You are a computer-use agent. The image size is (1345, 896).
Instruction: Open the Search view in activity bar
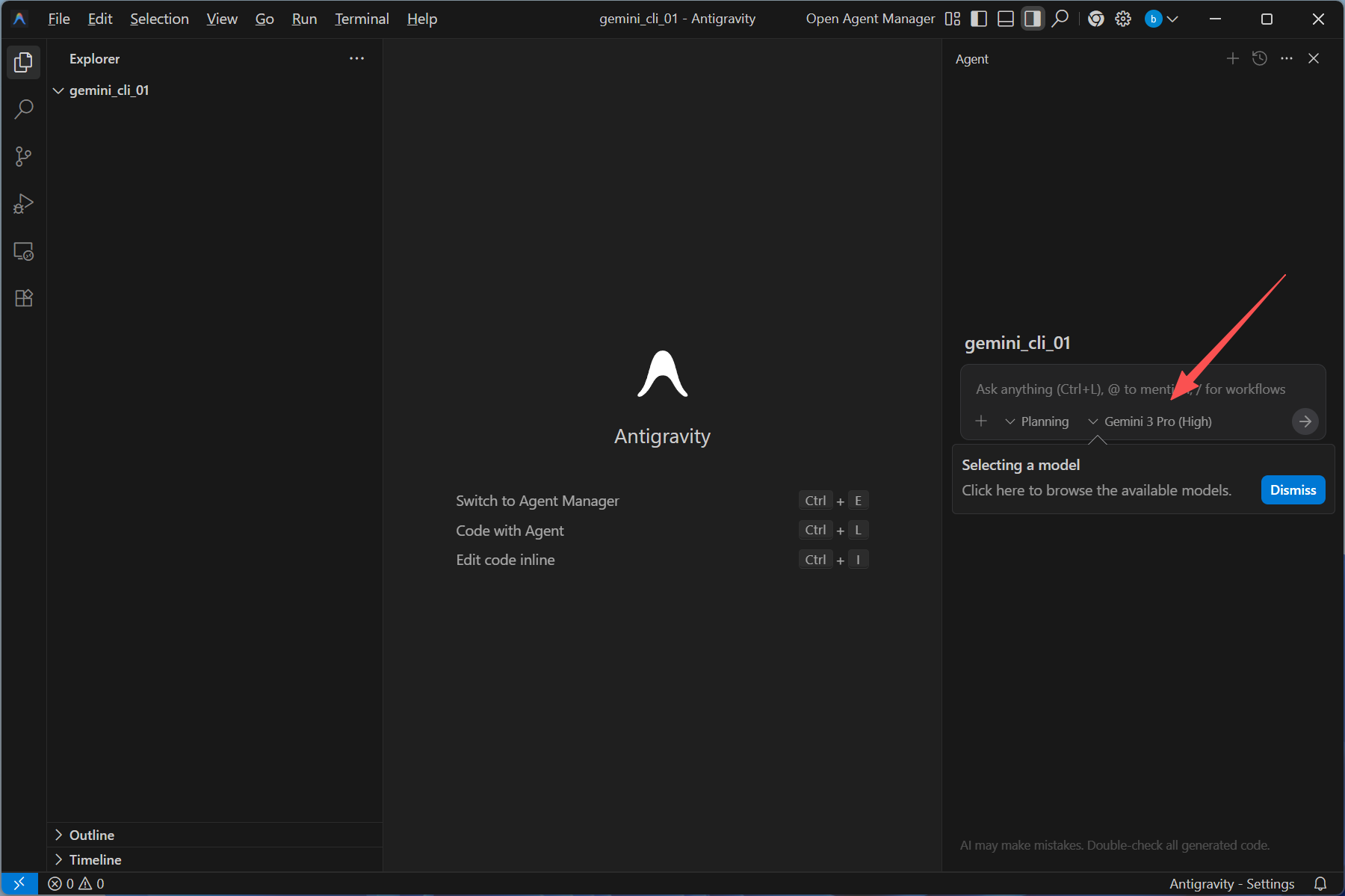pos(23,109)
